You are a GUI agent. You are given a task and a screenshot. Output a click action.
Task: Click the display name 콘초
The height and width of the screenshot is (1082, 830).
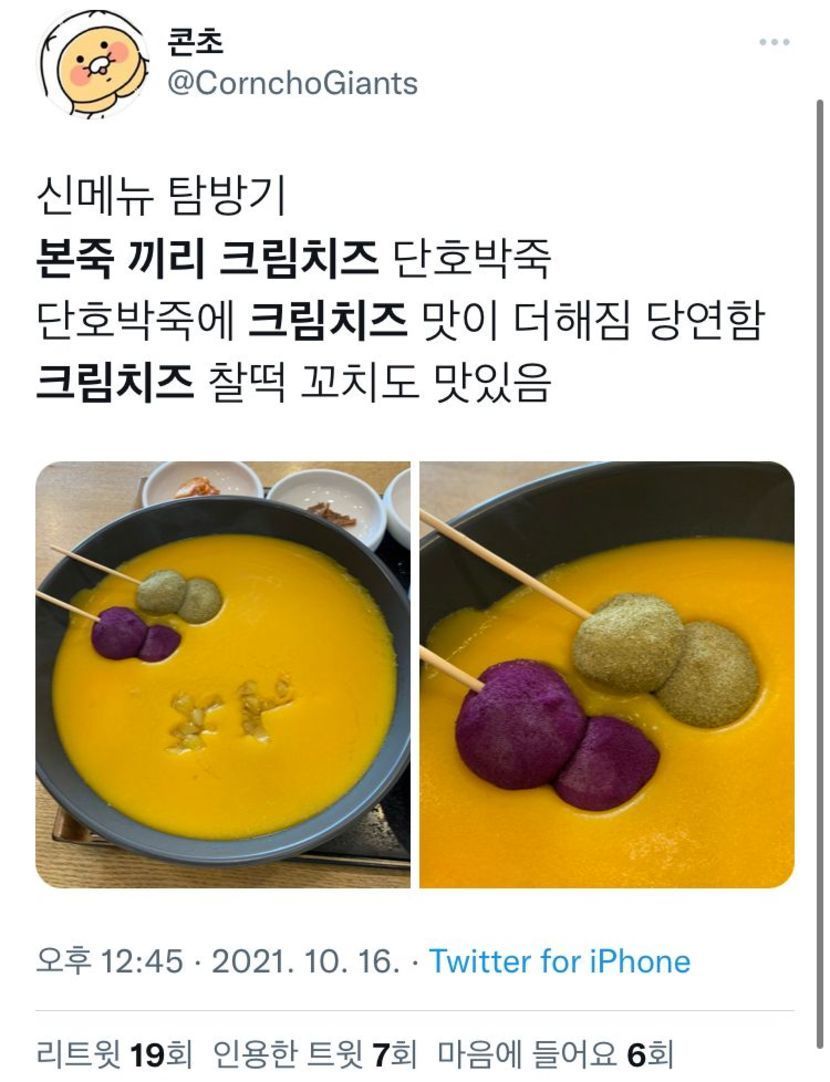click(x=196, y=41)
